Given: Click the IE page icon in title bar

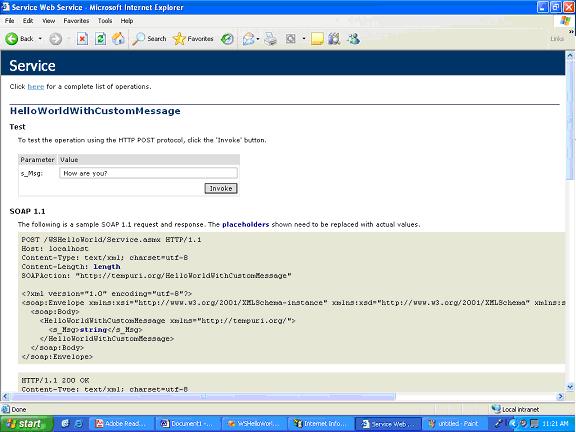Looking at the screenshot, I should [x=5, y=7].
